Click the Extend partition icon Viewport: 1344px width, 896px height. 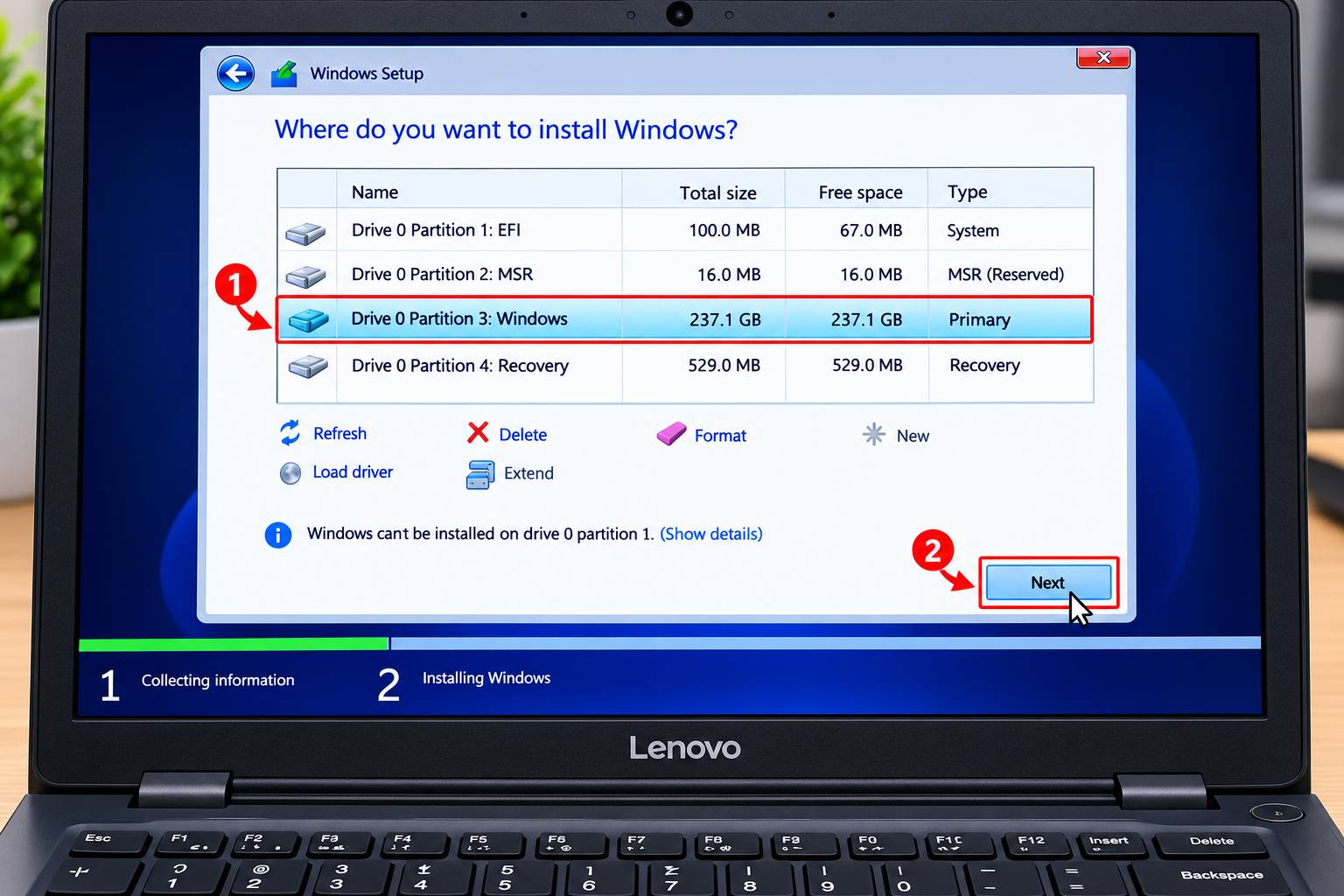tap(479, 474)
